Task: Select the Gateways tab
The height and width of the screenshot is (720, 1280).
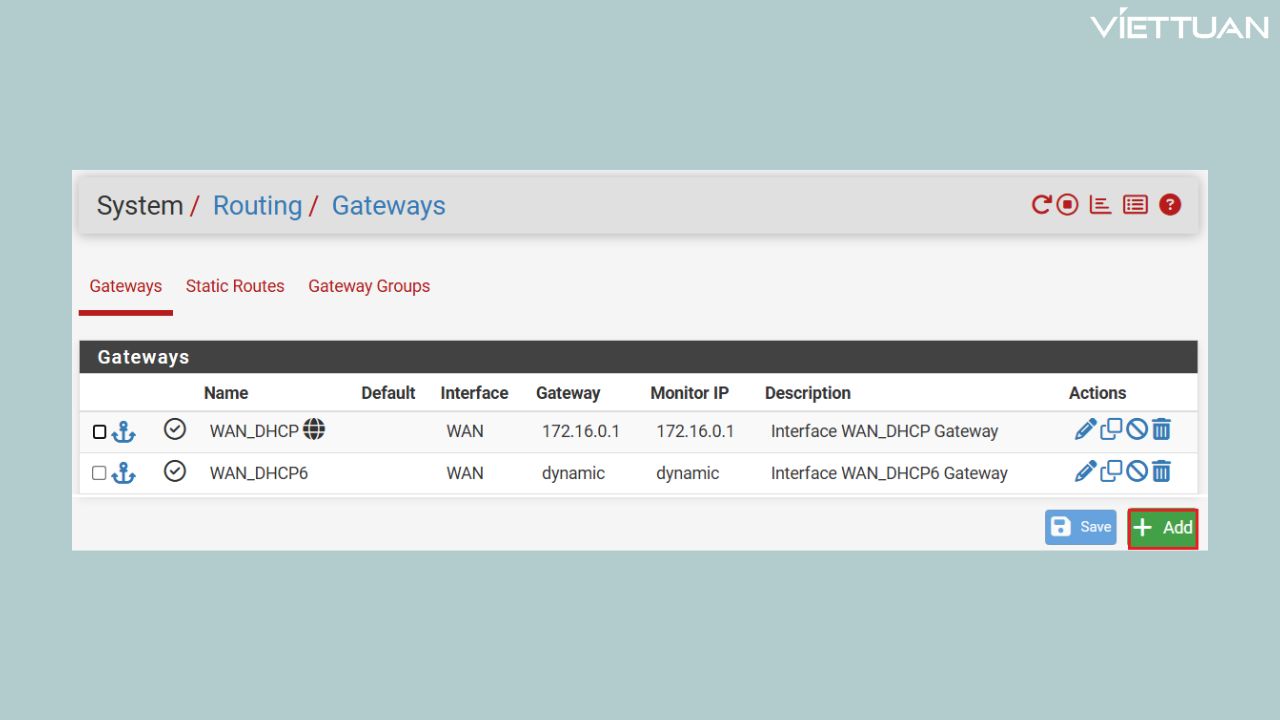Action: click(125, 286)
